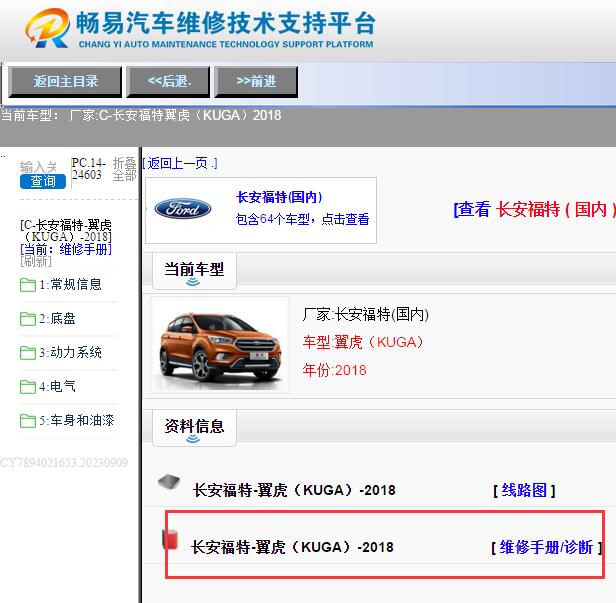Image resolution: width=616 pixels, height=603 pixels.
Task: Open the [线路图] wiring diagram link
Action: coord(524,490)
